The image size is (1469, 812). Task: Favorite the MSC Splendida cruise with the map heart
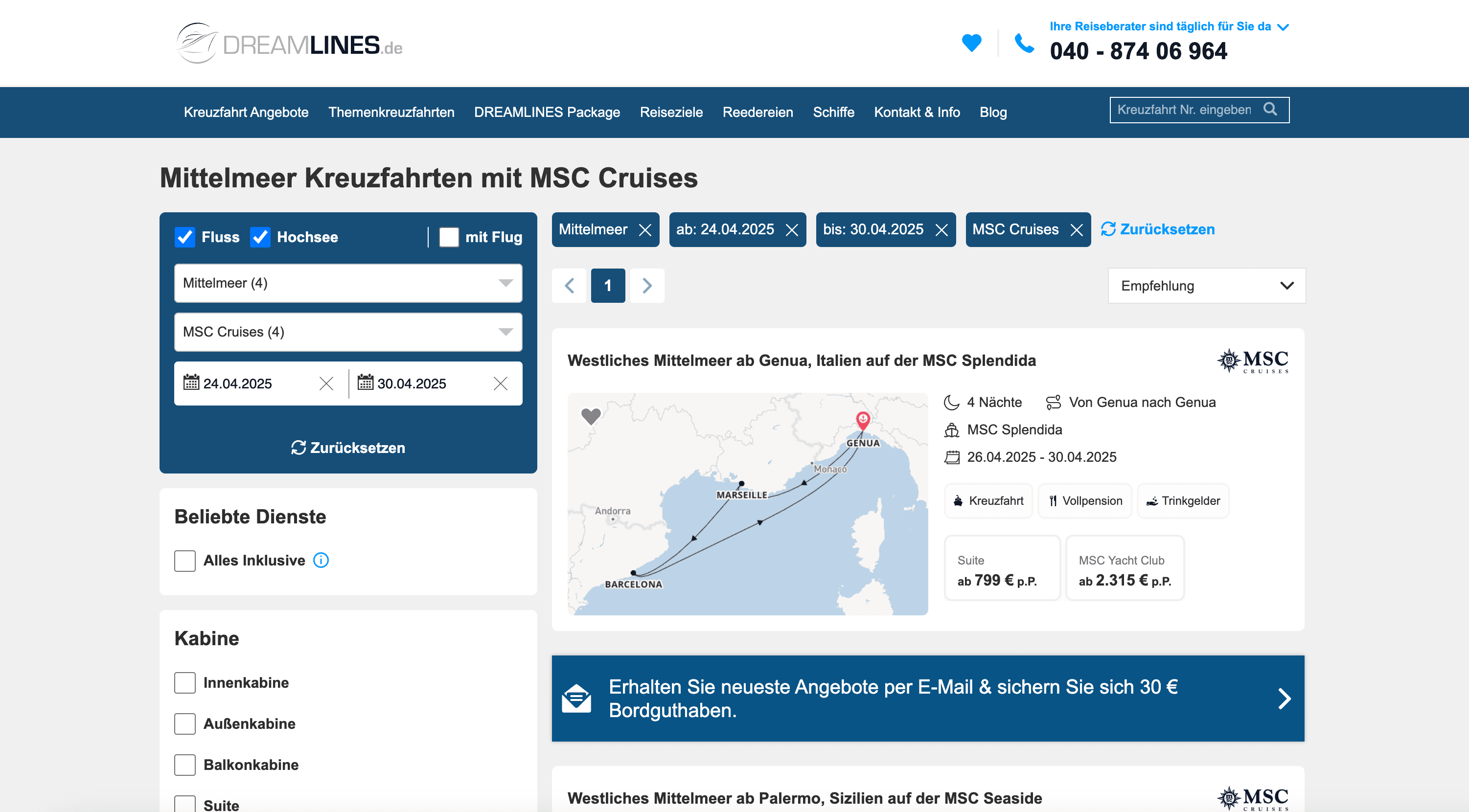591,416
